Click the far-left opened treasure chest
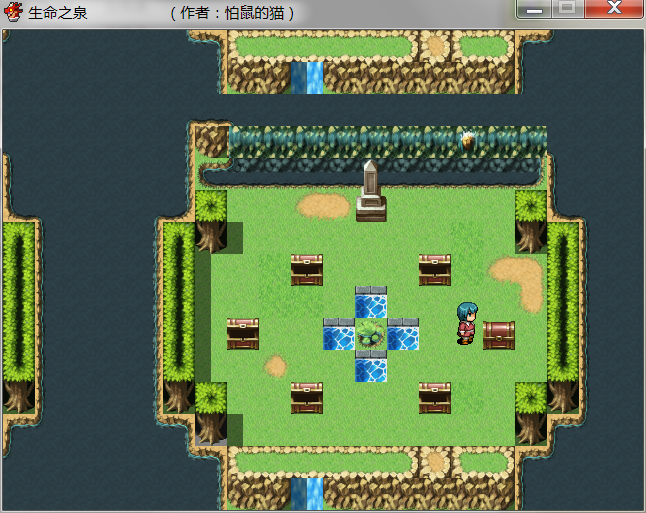The height and width of the screenshot is (513, 646). point(243,334)
